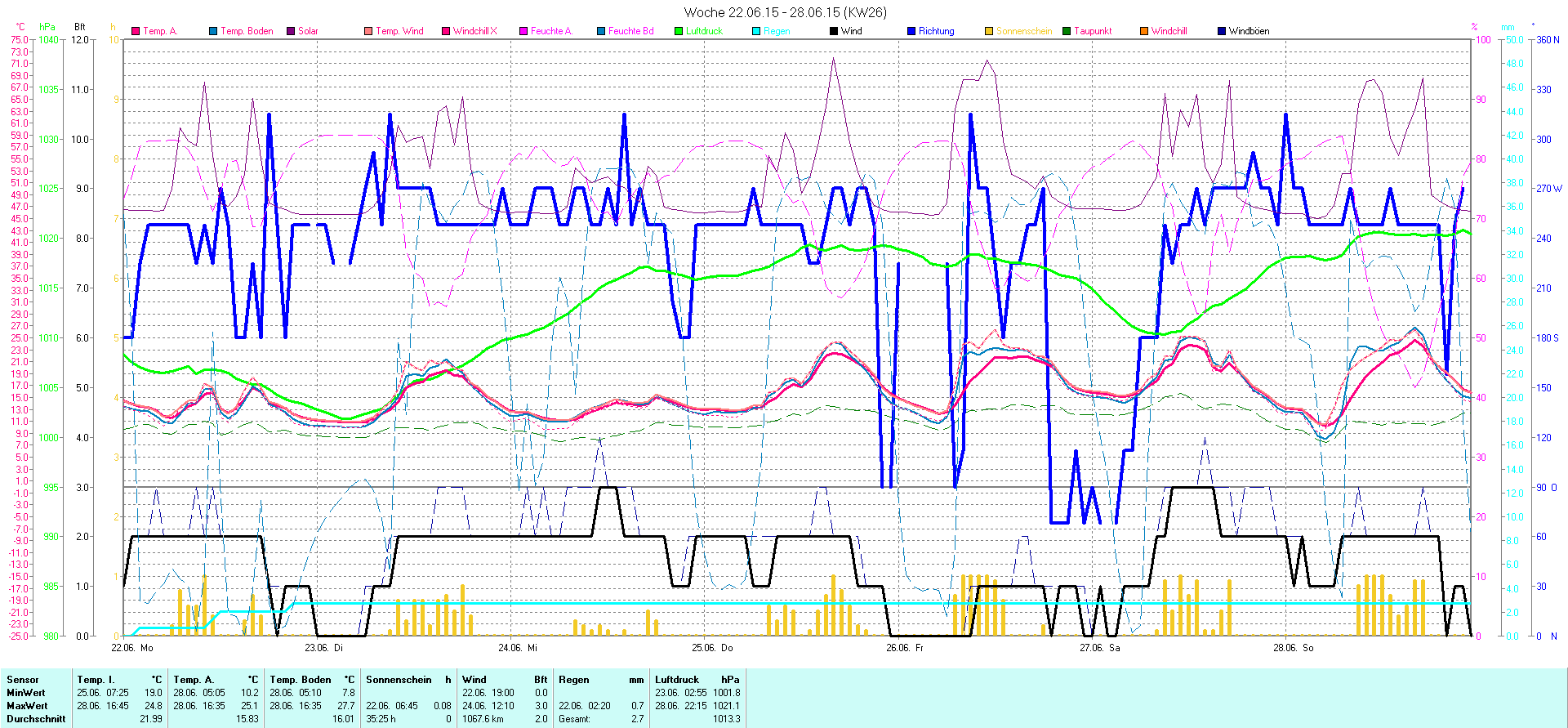The height and width of the screenshot is (728, 1568).
Task: Click the Regen cyan legend square
Action: (x=756, y=31)
